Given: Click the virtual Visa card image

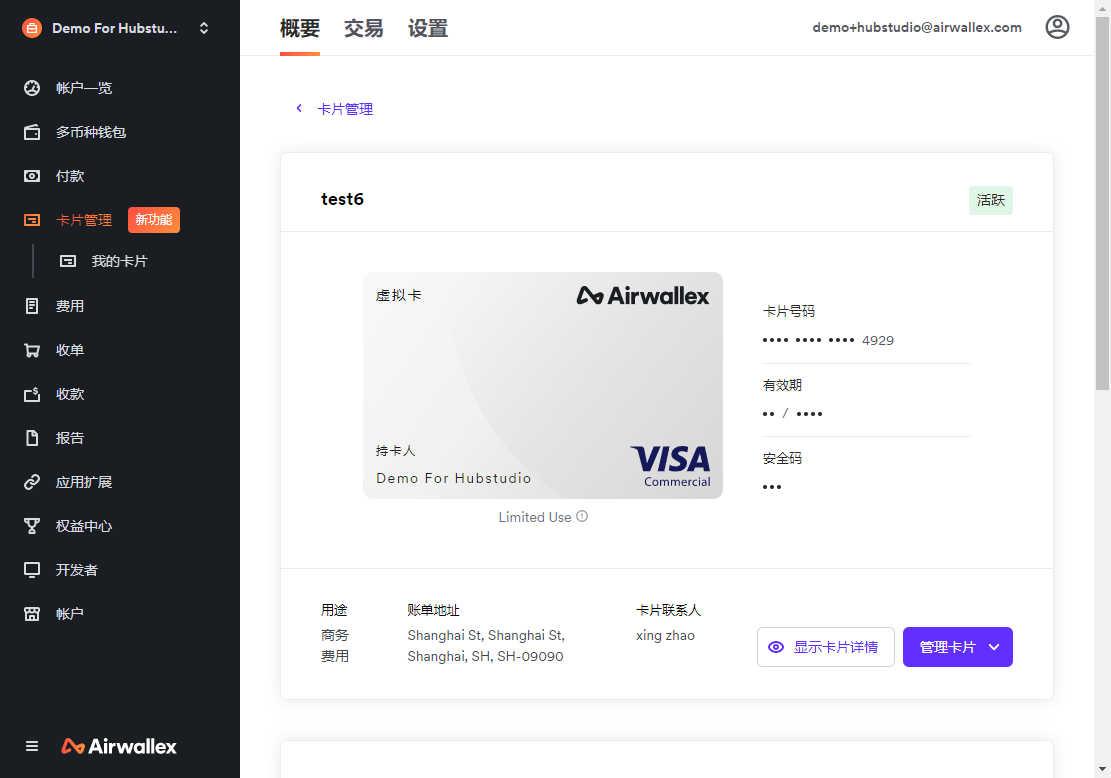Looking at the screenshot, I should click(x=543, y=385).
